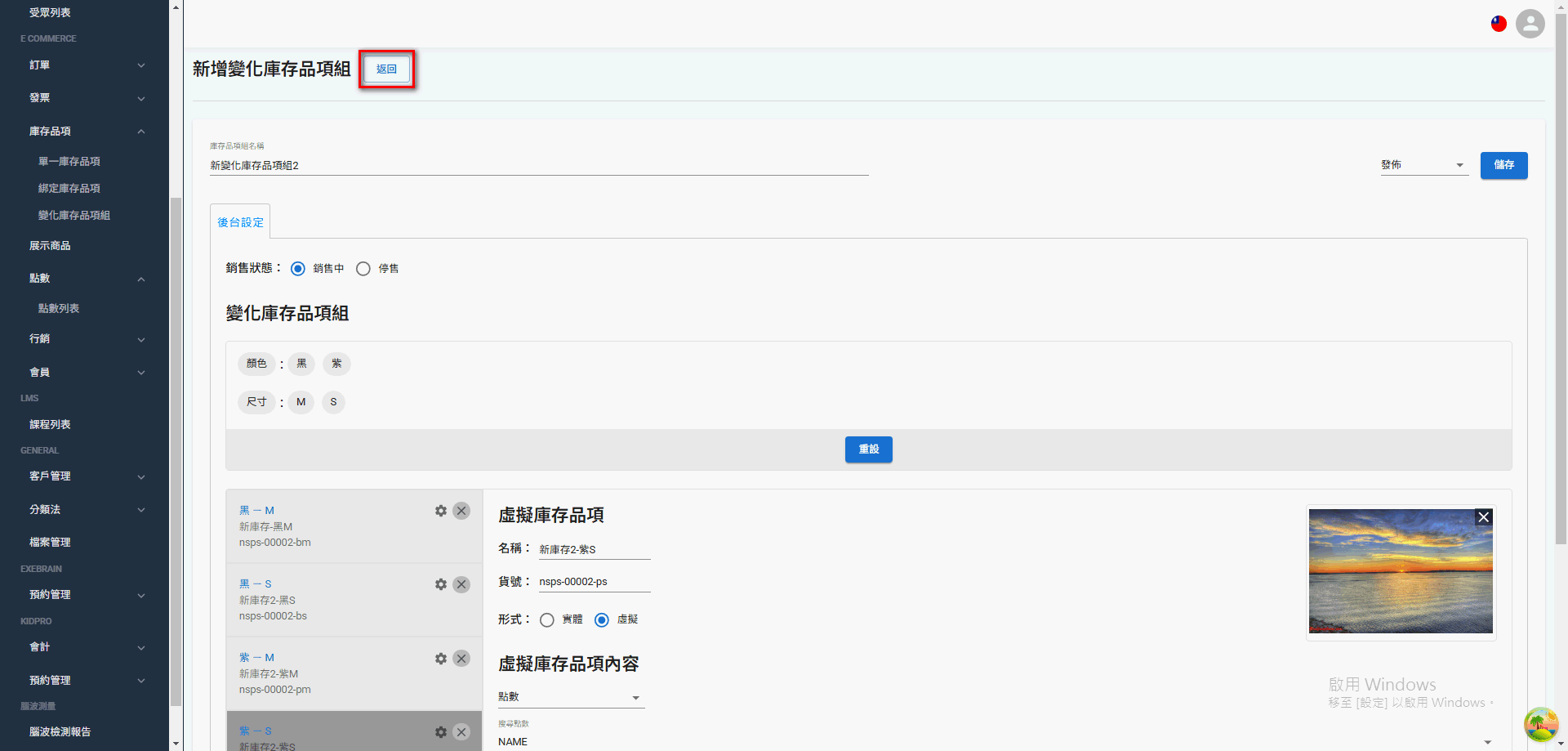Open settings gear for 黑 – M variant
The width and height of the screenshot is (1568, 751).
point(441,511)
